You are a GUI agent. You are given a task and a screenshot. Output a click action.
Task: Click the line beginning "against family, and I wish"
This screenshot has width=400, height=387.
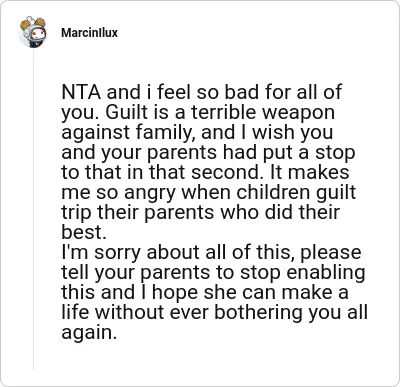point(197,132)
